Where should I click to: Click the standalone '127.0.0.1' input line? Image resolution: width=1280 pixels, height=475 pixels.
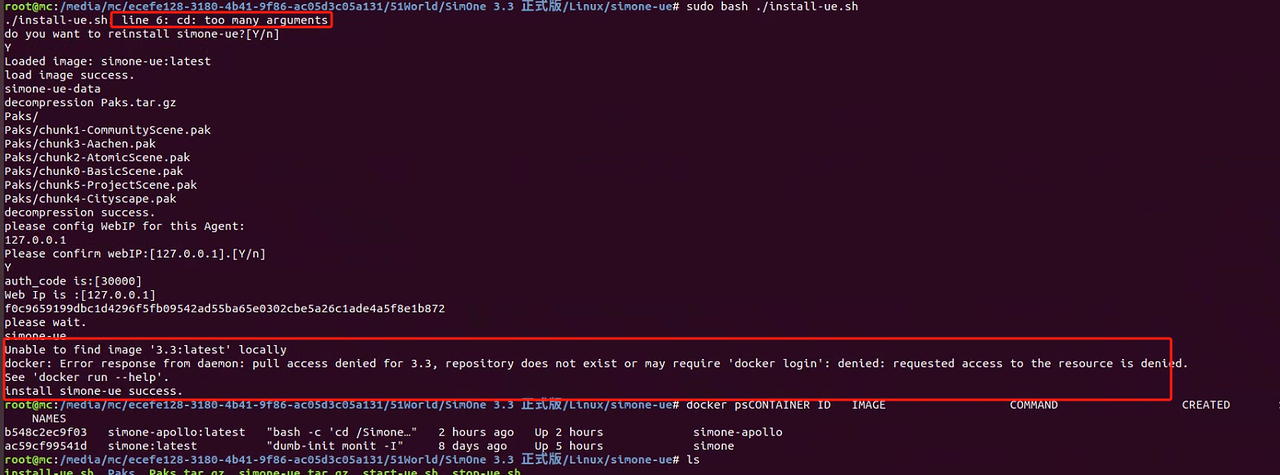point(35,240)
